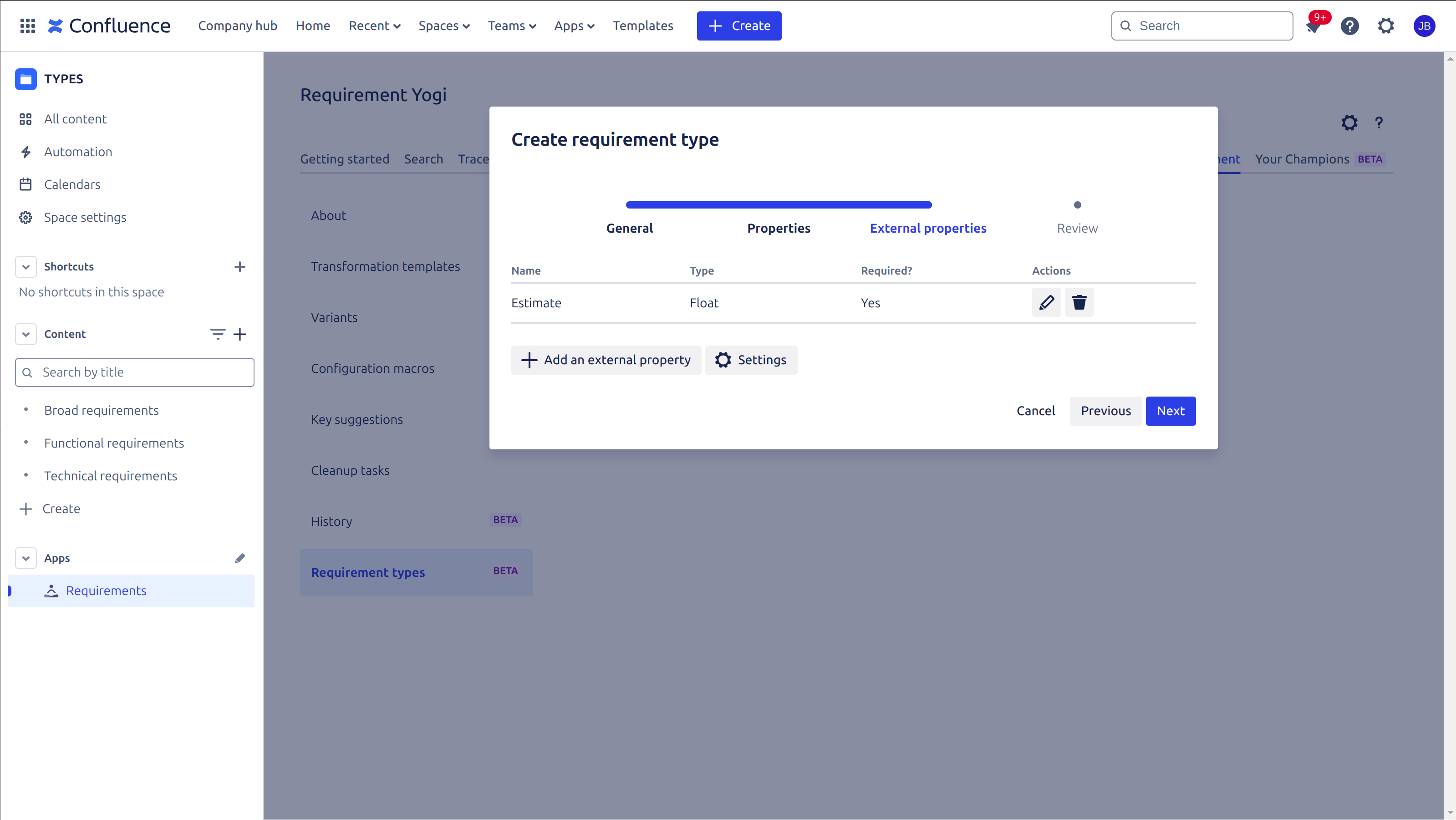
Task: Collapse the Content section
Action: point(26,334)
